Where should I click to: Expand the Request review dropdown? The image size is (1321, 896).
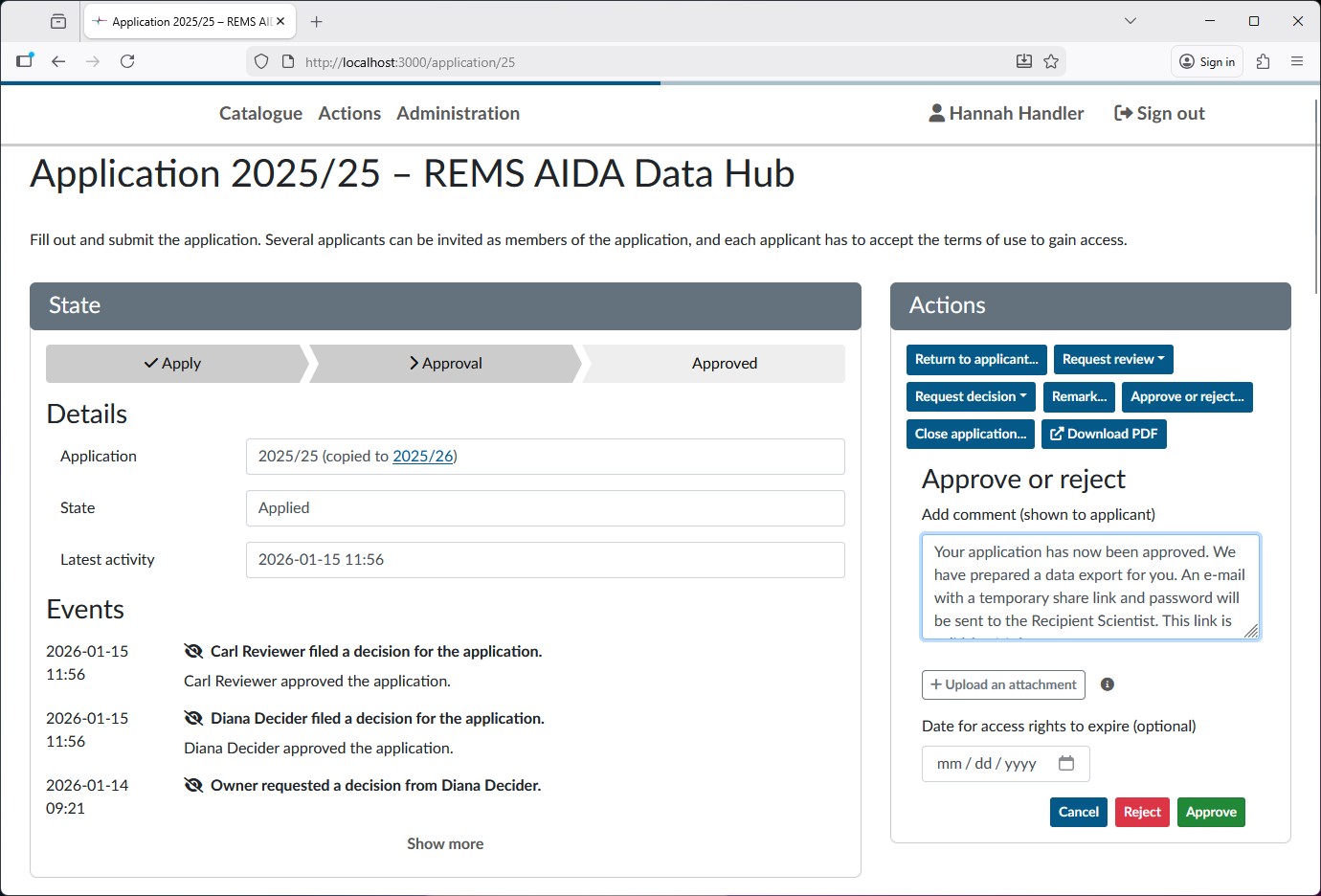(x=1113, y=359)
